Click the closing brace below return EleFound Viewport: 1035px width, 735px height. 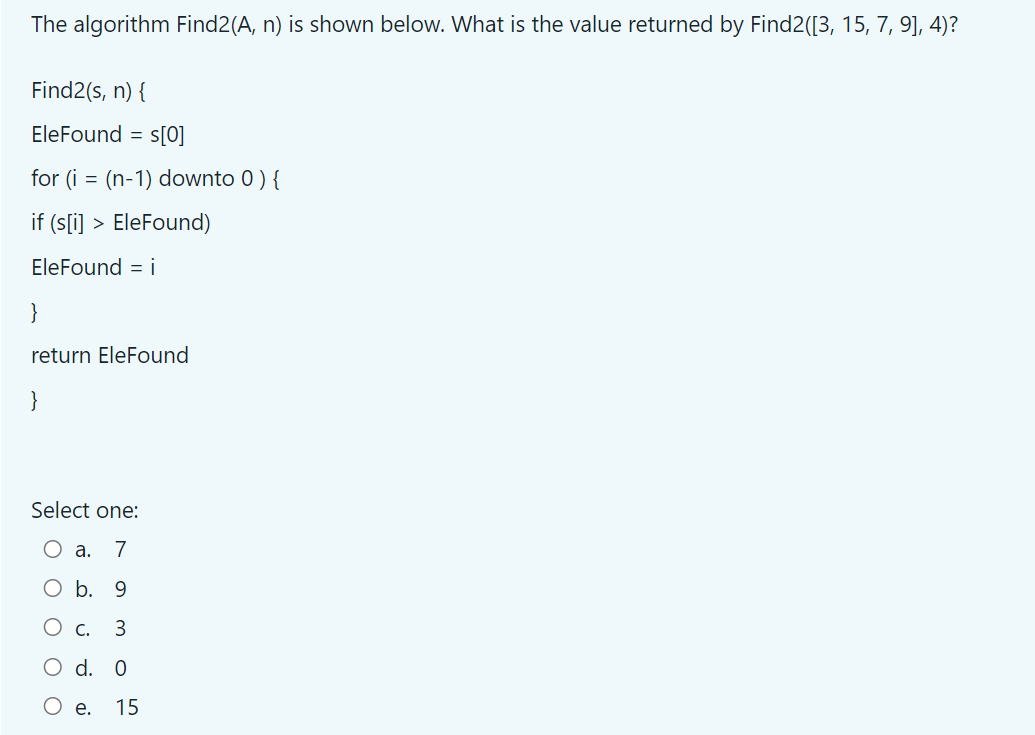click(34, 400)
